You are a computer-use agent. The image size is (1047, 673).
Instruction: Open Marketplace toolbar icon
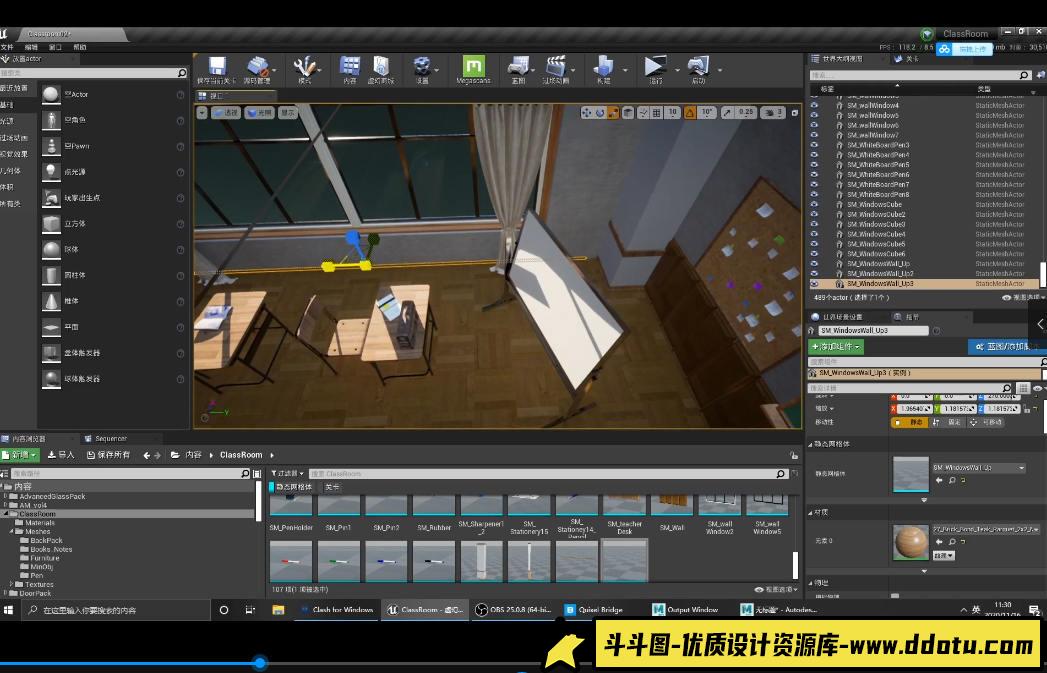click(381, 67)
